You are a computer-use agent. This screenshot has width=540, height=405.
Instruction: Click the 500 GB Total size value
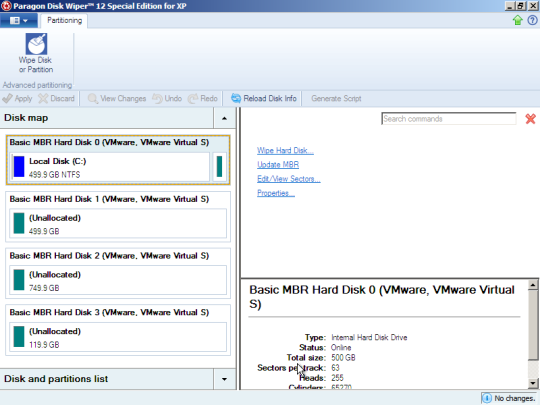(343, 358)
